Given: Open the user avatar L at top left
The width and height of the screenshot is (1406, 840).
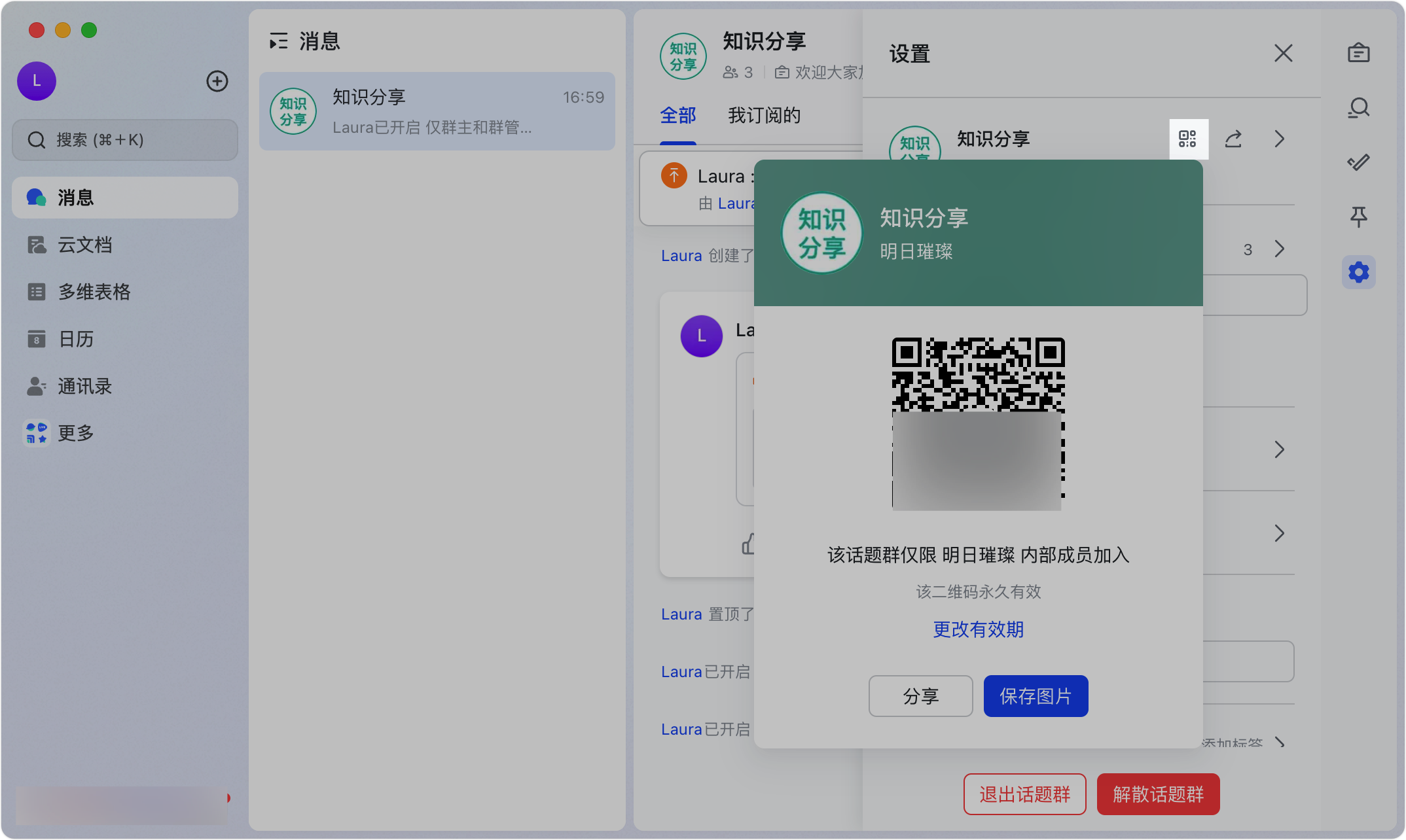Looking at the screenshot, I should [x=37, y=81].
